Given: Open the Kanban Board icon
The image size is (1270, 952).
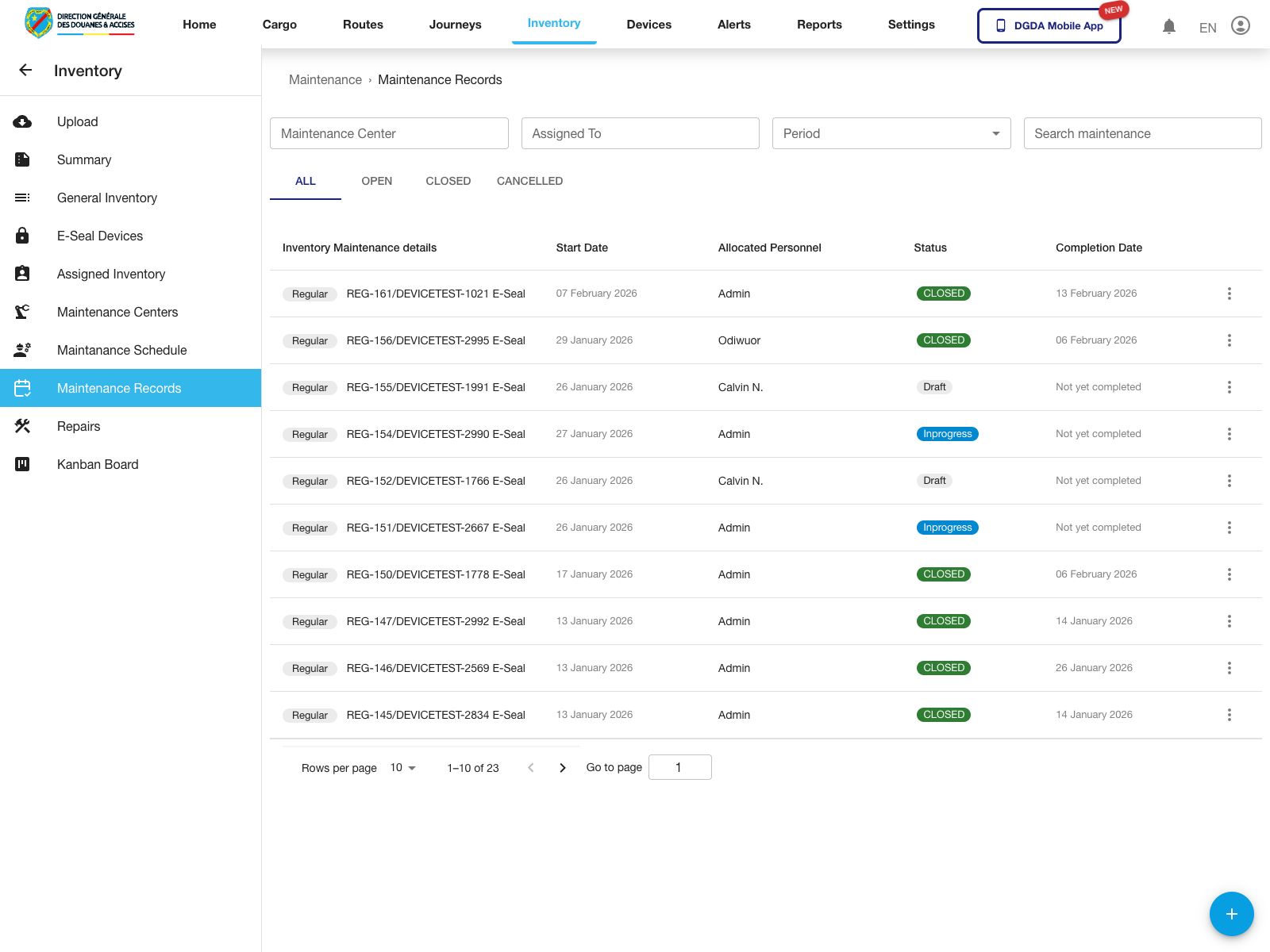Looking at the screenshot, I should pos(22,464).
